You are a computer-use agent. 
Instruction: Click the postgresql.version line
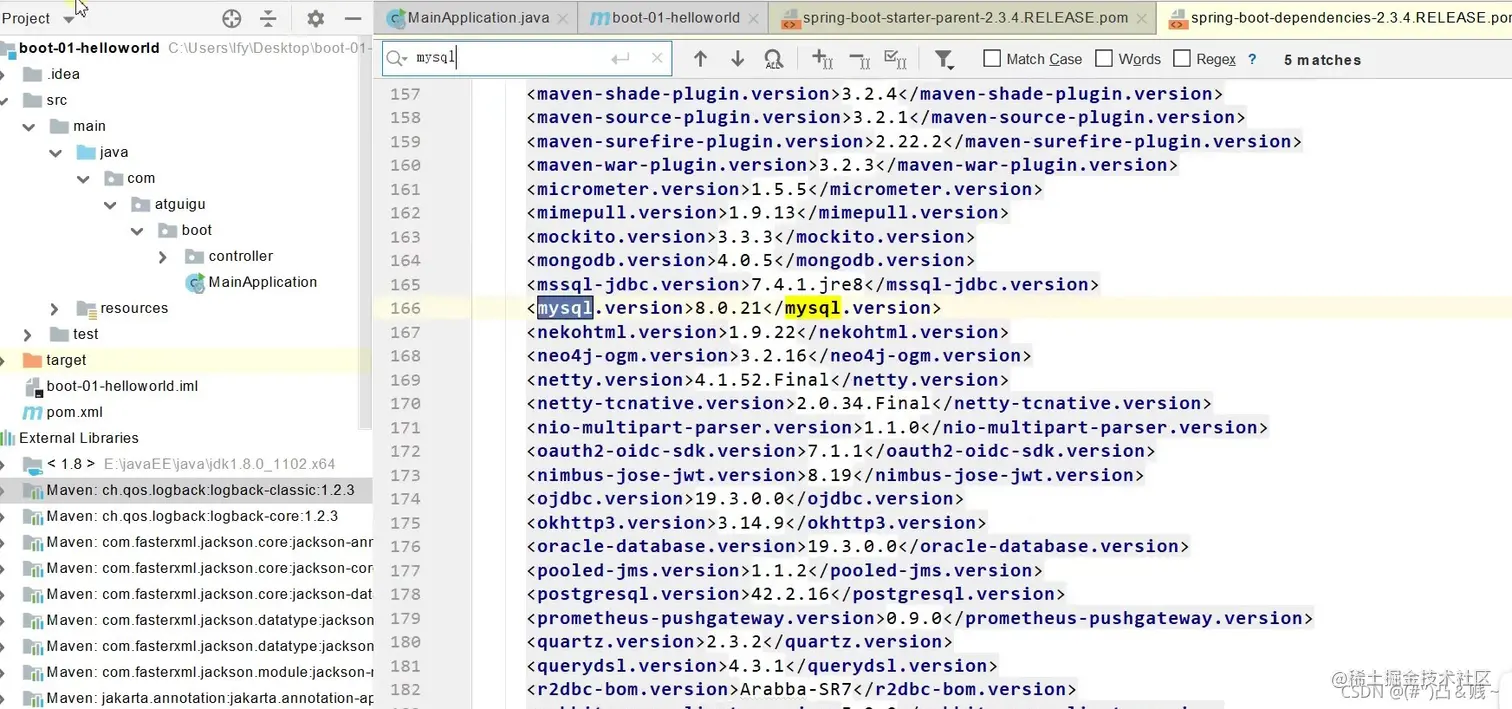pos(795,594)
